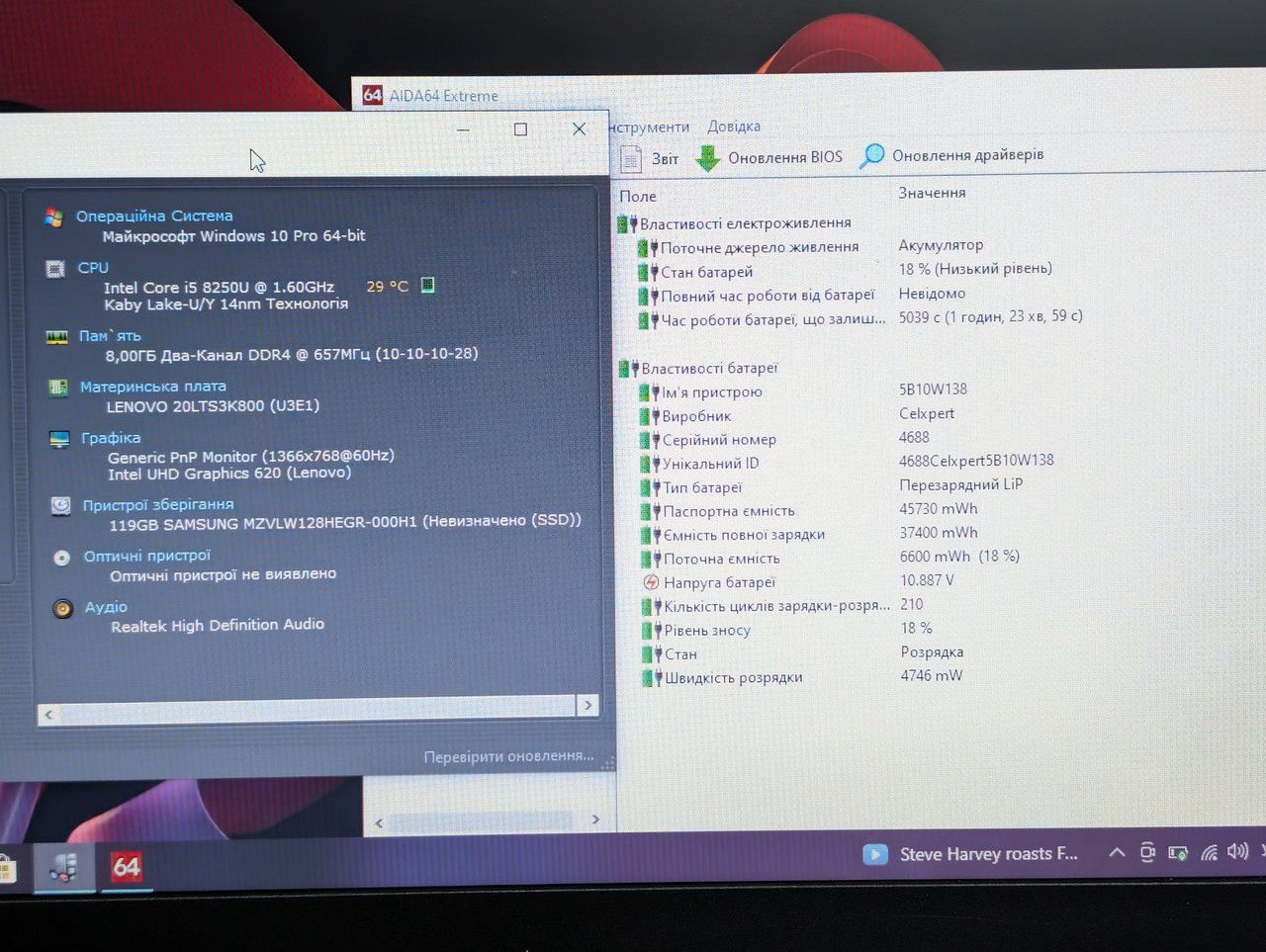Click the battery icon beside Властивості електроживлення
The height and width of the screenshot is (952, 1266).
coord(626,224)
